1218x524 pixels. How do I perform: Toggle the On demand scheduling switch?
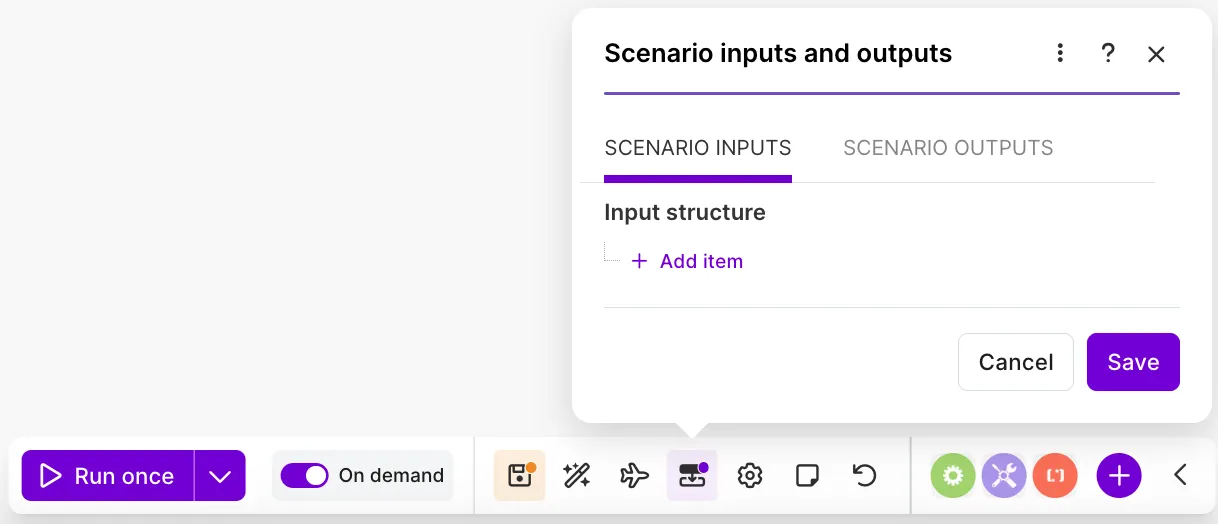point(304,475)
